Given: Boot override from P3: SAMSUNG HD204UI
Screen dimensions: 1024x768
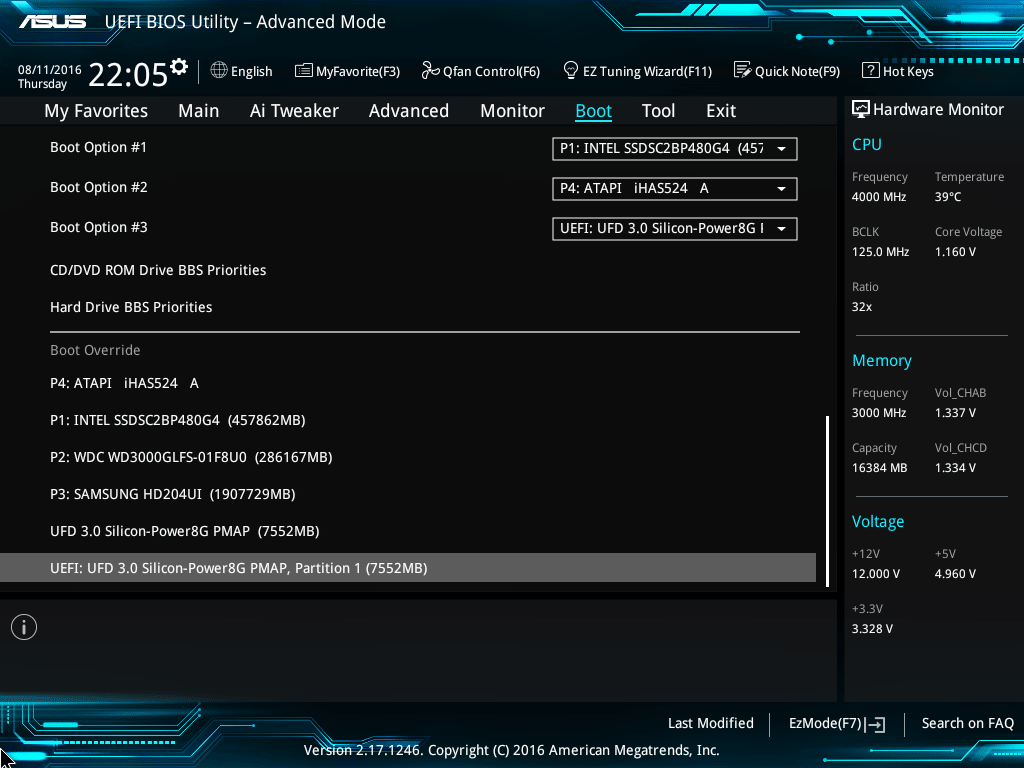Looking at the screenshot, I should [x=172, y=494].
